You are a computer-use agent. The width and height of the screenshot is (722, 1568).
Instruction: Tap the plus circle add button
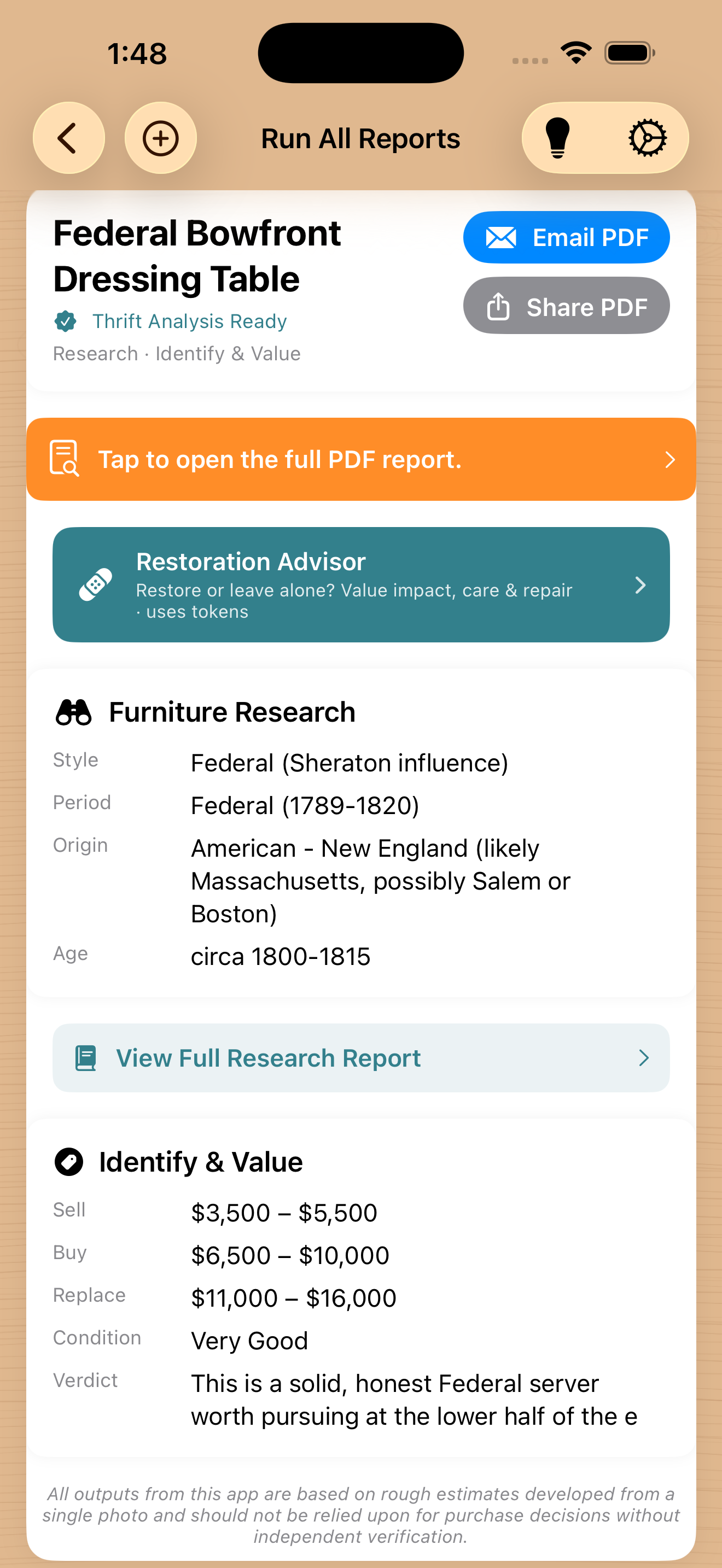point(161,138)
